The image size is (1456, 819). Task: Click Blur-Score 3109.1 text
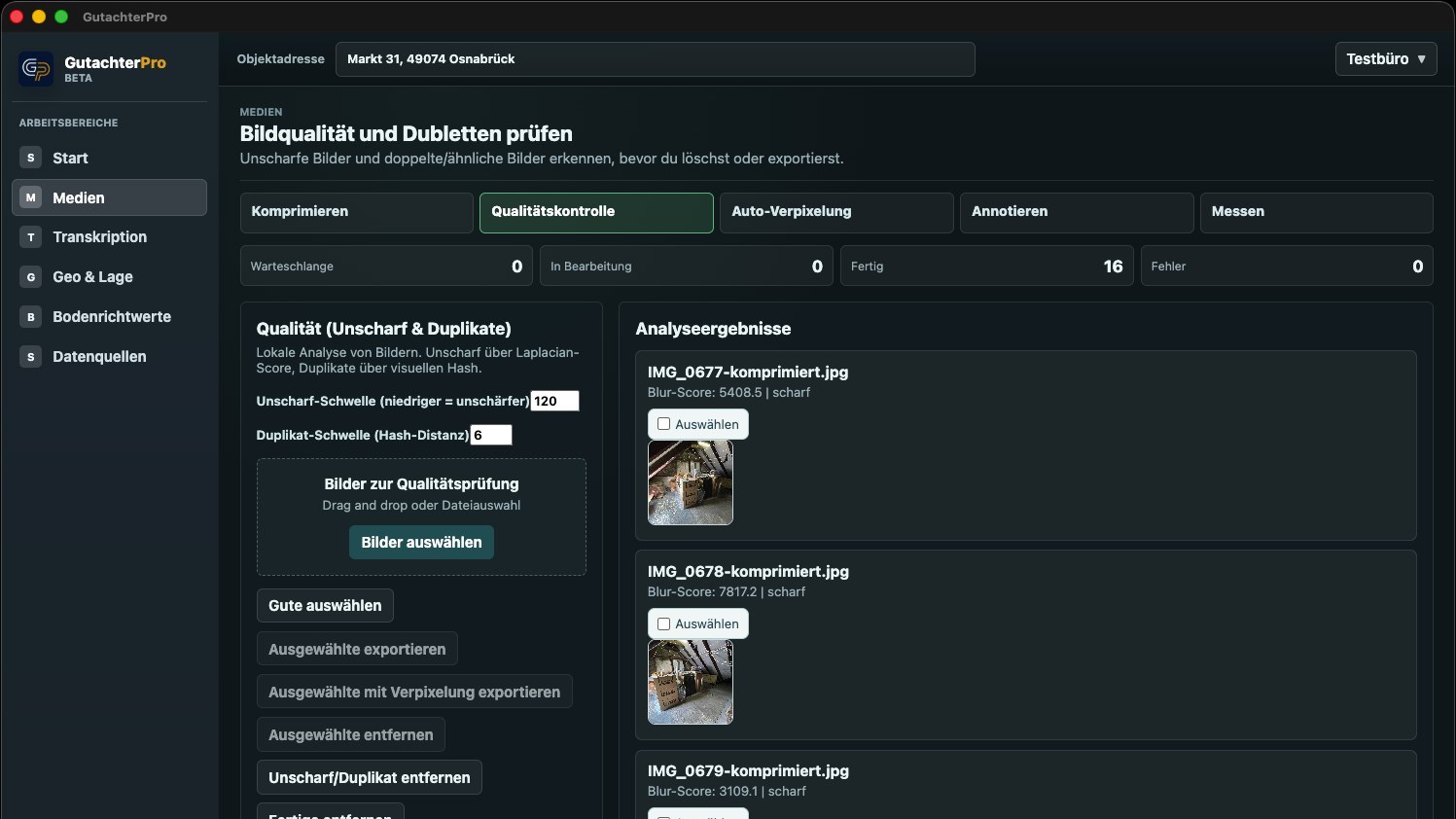click(727, 792)
